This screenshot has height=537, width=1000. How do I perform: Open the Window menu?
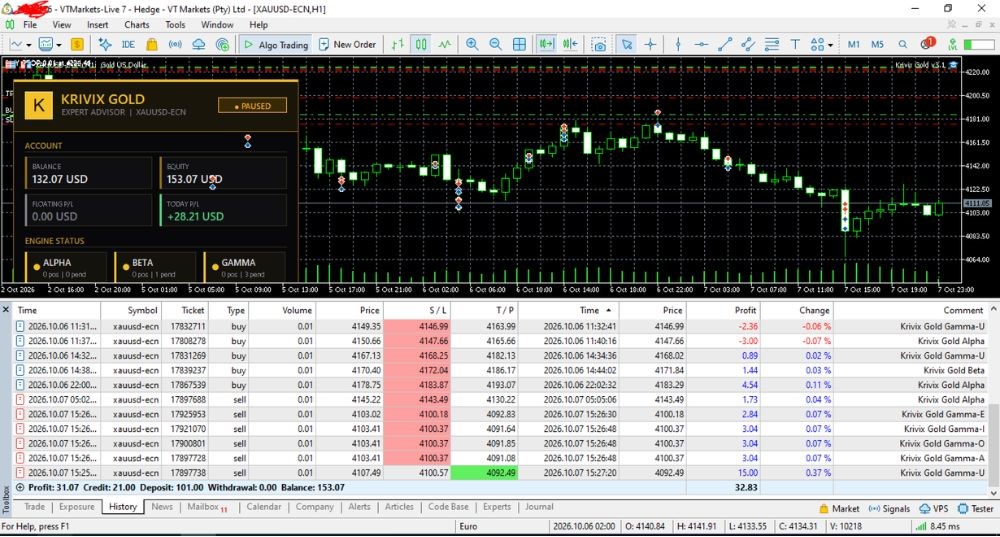(x=217, y=25)
